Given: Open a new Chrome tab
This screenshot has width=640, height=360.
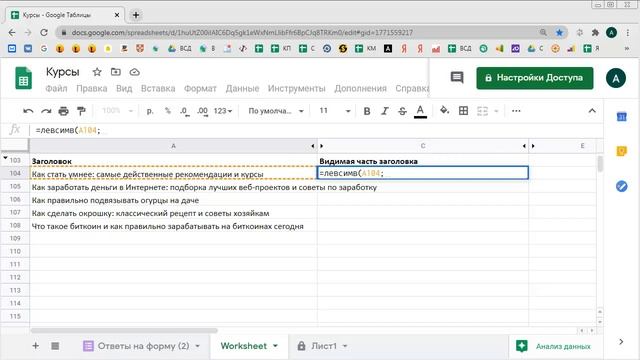Looking at the screenshot, I should tap(136, 15).
